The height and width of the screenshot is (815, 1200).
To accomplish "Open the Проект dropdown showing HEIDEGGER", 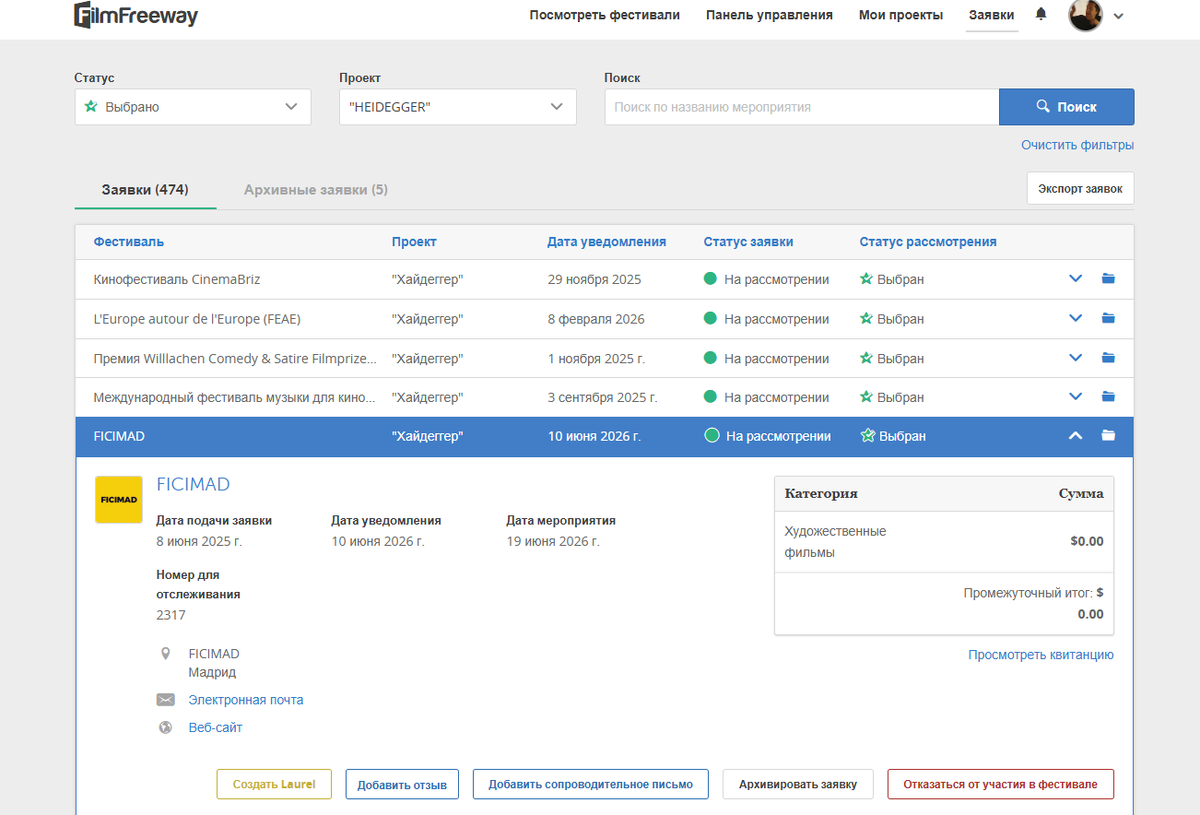I will tap(458, 107).
